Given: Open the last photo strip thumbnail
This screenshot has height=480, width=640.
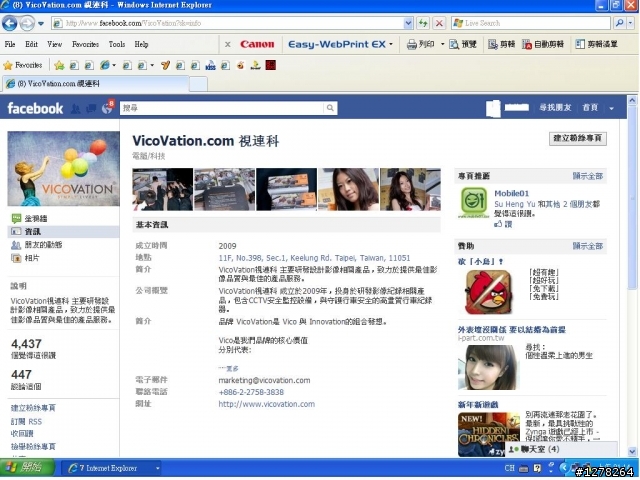Looking at the screenshot, I should 410,189.
